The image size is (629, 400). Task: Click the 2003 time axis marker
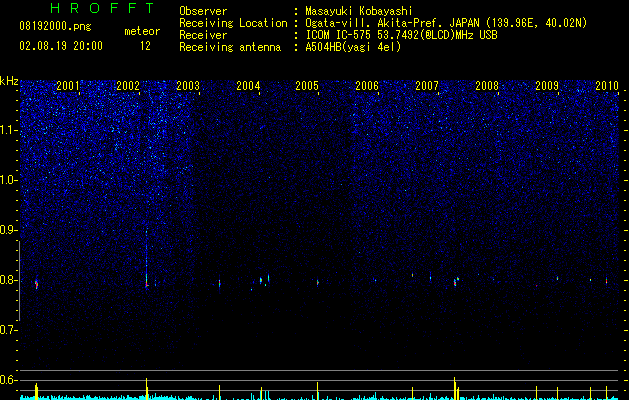pos(188,85)
